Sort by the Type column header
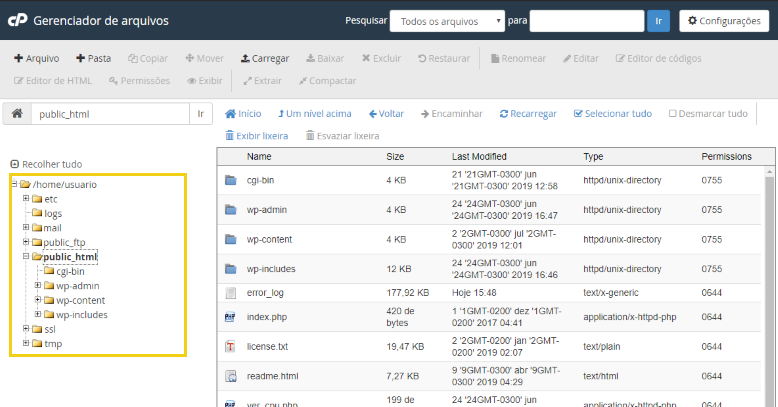The height and width of the screenshot is (407, 778). (x=593, y=156)
